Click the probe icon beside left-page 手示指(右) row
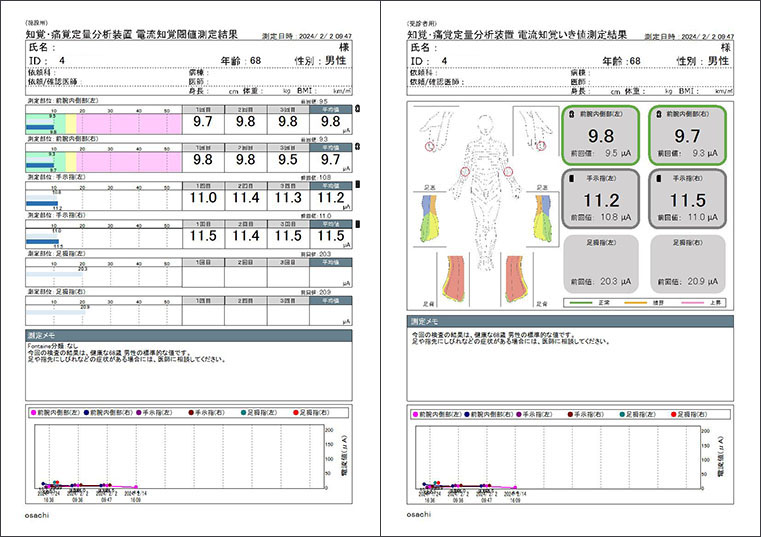This screenshot has height=537, width=761. [358, 224]
